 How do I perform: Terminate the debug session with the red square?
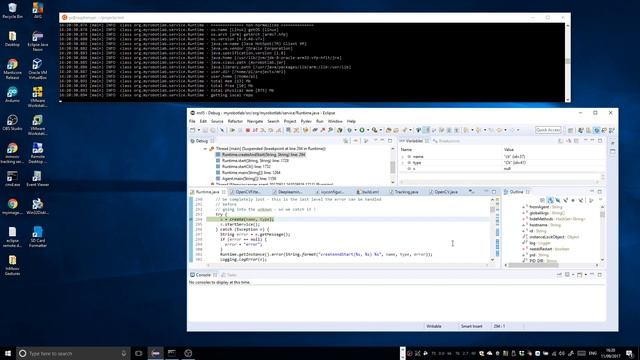click(x=248, y=130)
